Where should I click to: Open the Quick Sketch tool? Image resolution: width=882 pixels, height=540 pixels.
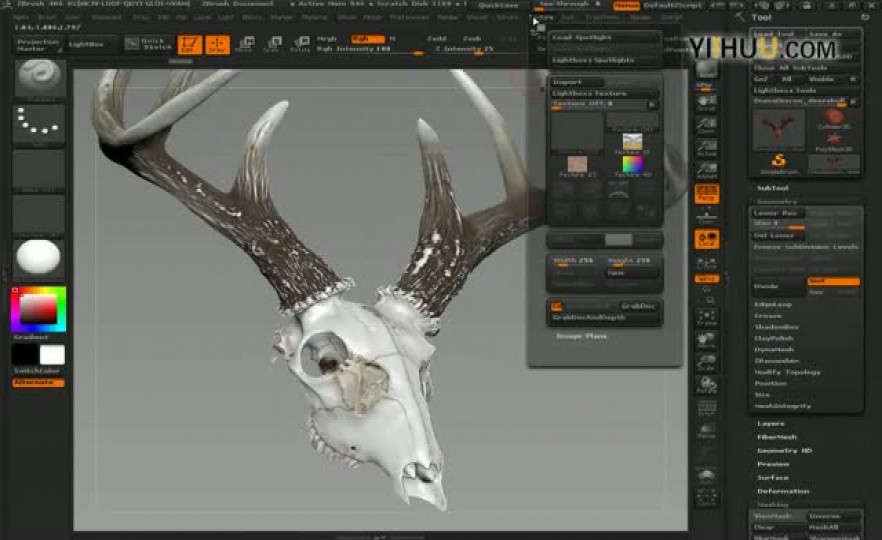coord(148,44)
